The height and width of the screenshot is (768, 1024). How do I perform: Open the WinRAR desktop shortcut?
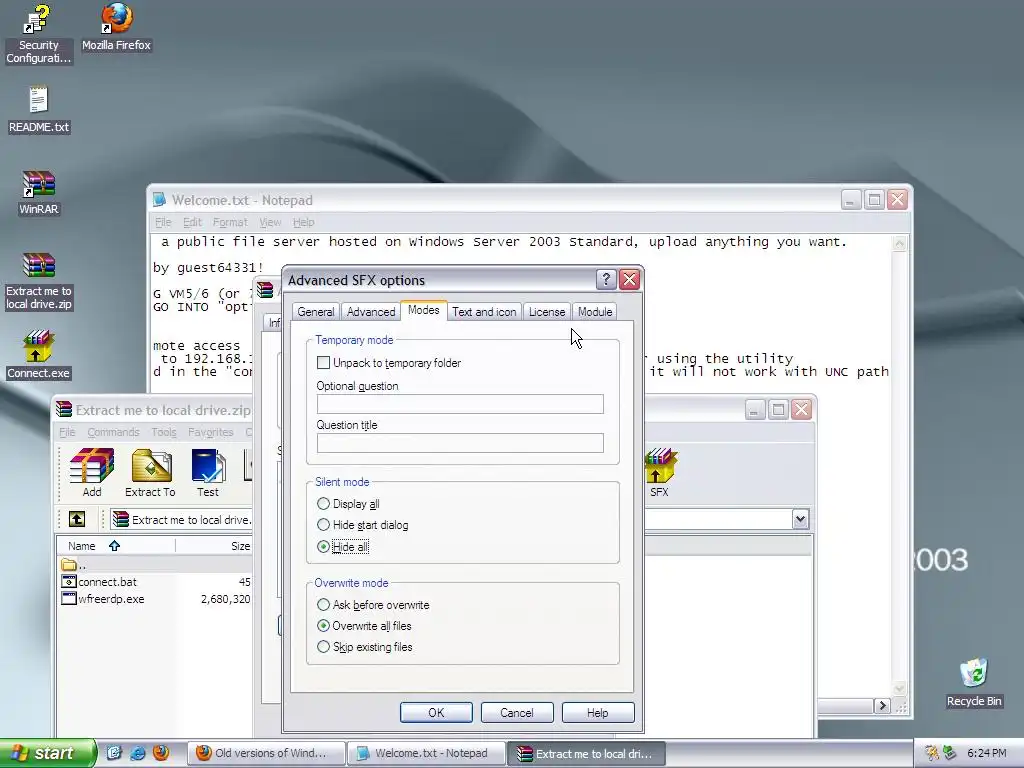point(39,193)
